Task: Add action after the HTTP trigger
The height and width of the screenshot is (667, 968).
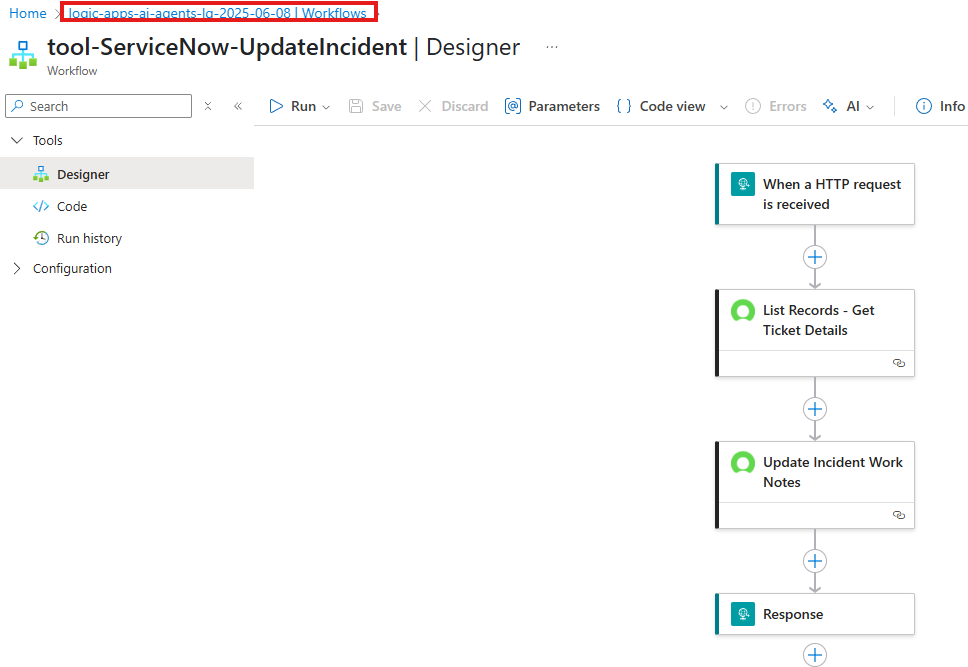Action: coord(815,257)
